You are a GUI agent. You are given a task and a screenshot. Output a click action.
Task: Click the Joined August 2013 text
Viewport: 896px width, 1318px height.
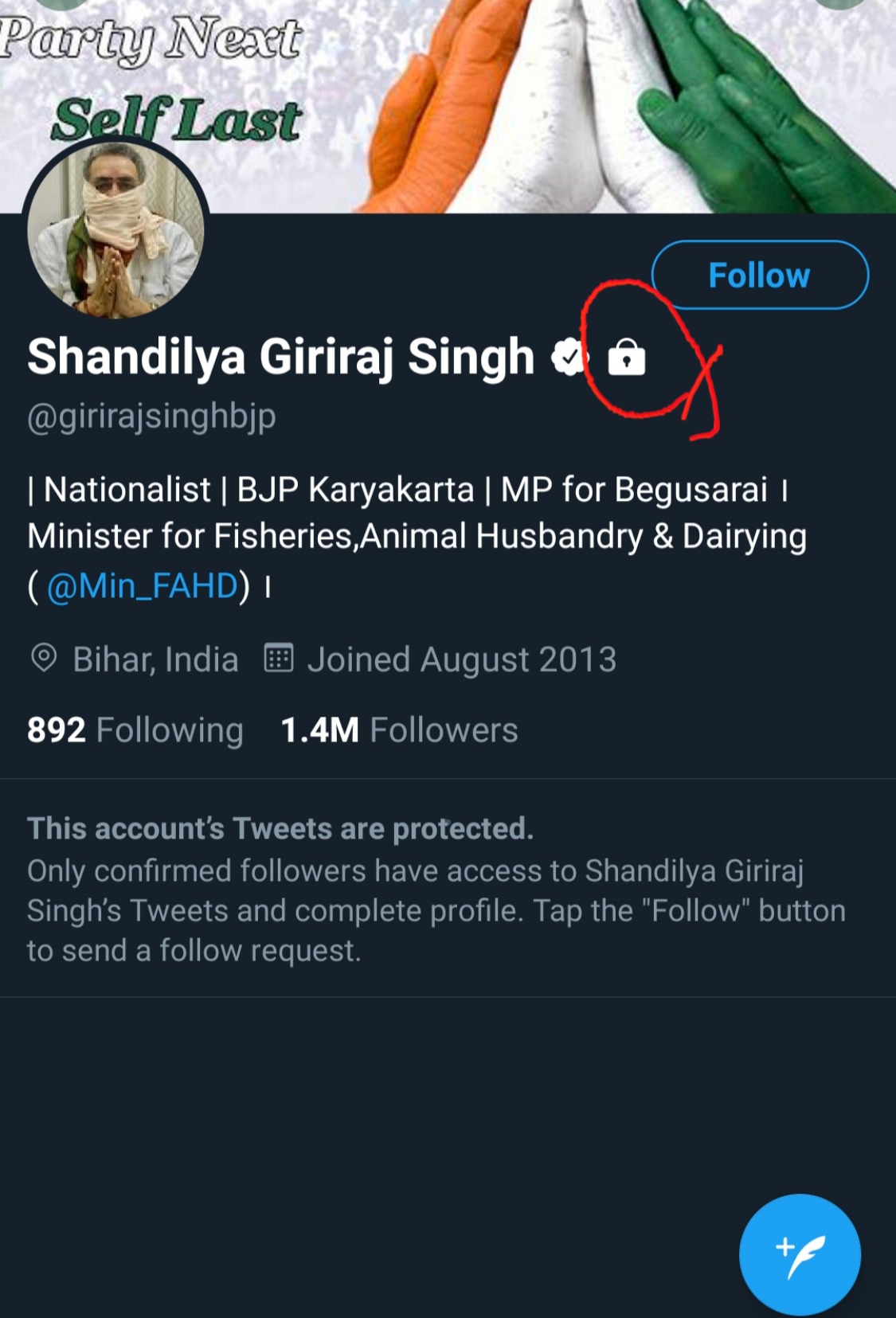click(x=462, y=659)
